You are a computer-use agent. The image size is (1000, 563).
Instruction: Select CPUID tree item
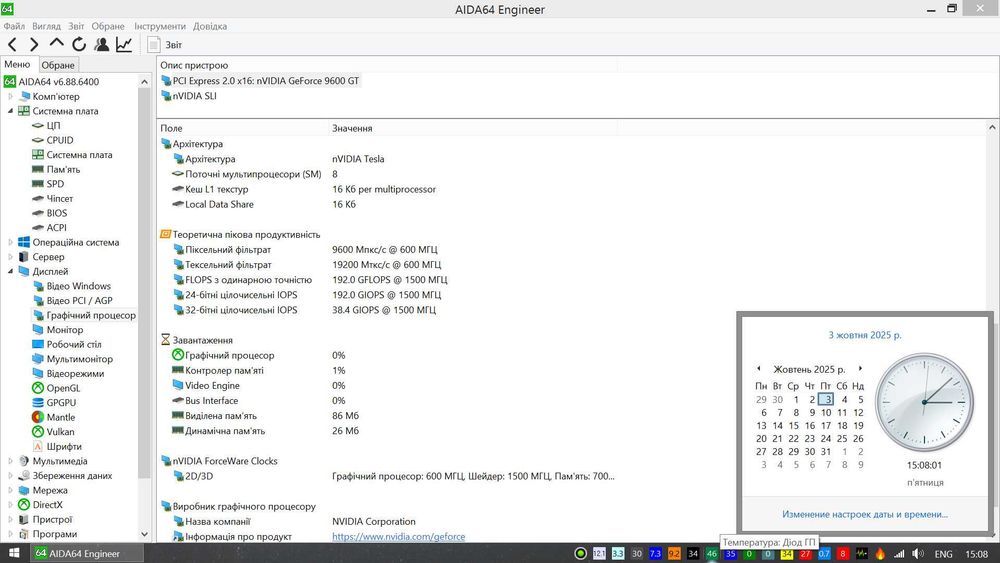(x=60, y=140)
